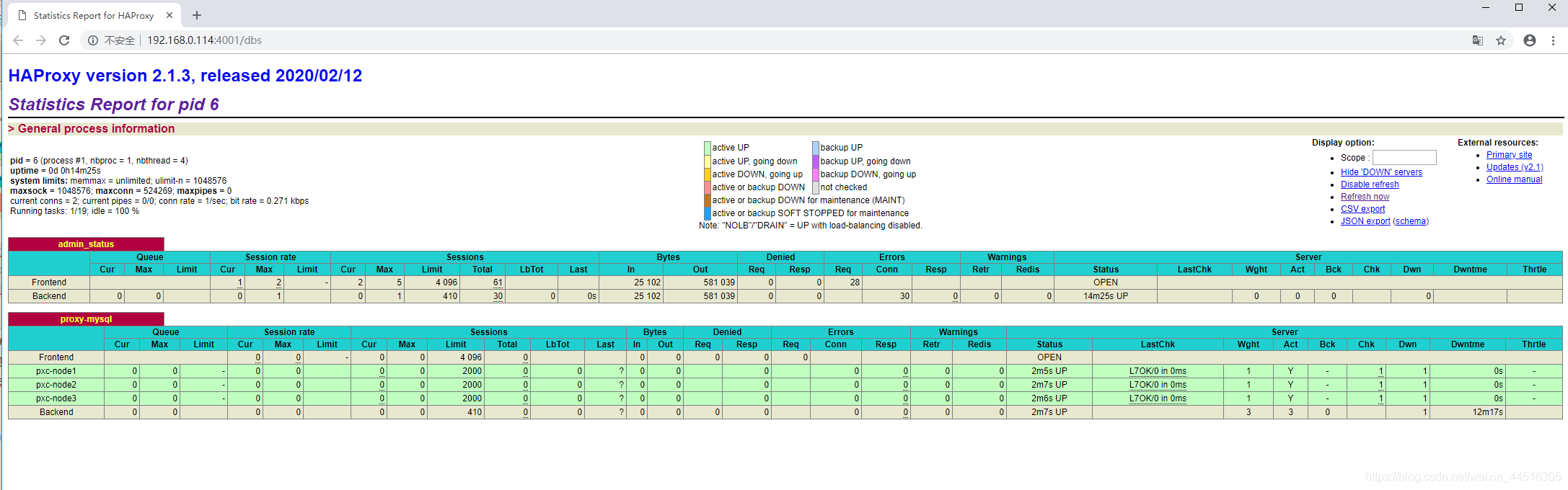Go back using the browser back arrow
This screenshot has height=490, width=1568.
point(18,40)
